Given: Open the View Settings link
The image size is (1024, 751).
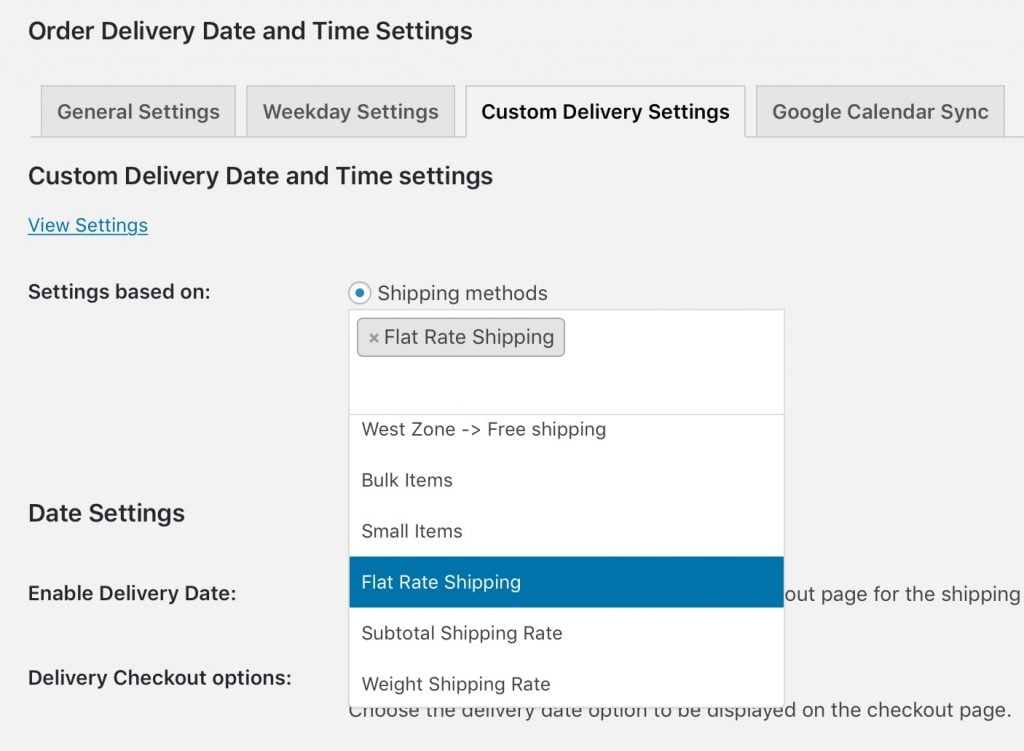Looking at the screenshot, I should [x=88, y=225].
